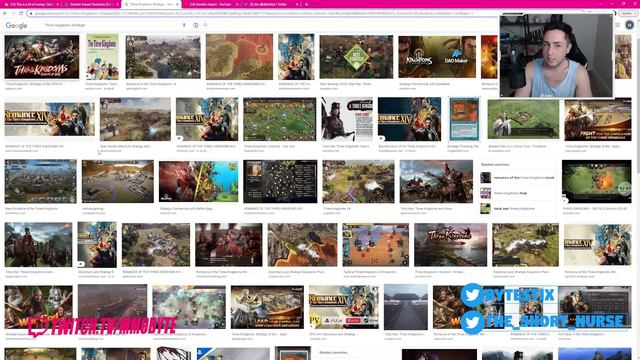Open the red warrior with yellow slash thumbnail

click(198, 181)
